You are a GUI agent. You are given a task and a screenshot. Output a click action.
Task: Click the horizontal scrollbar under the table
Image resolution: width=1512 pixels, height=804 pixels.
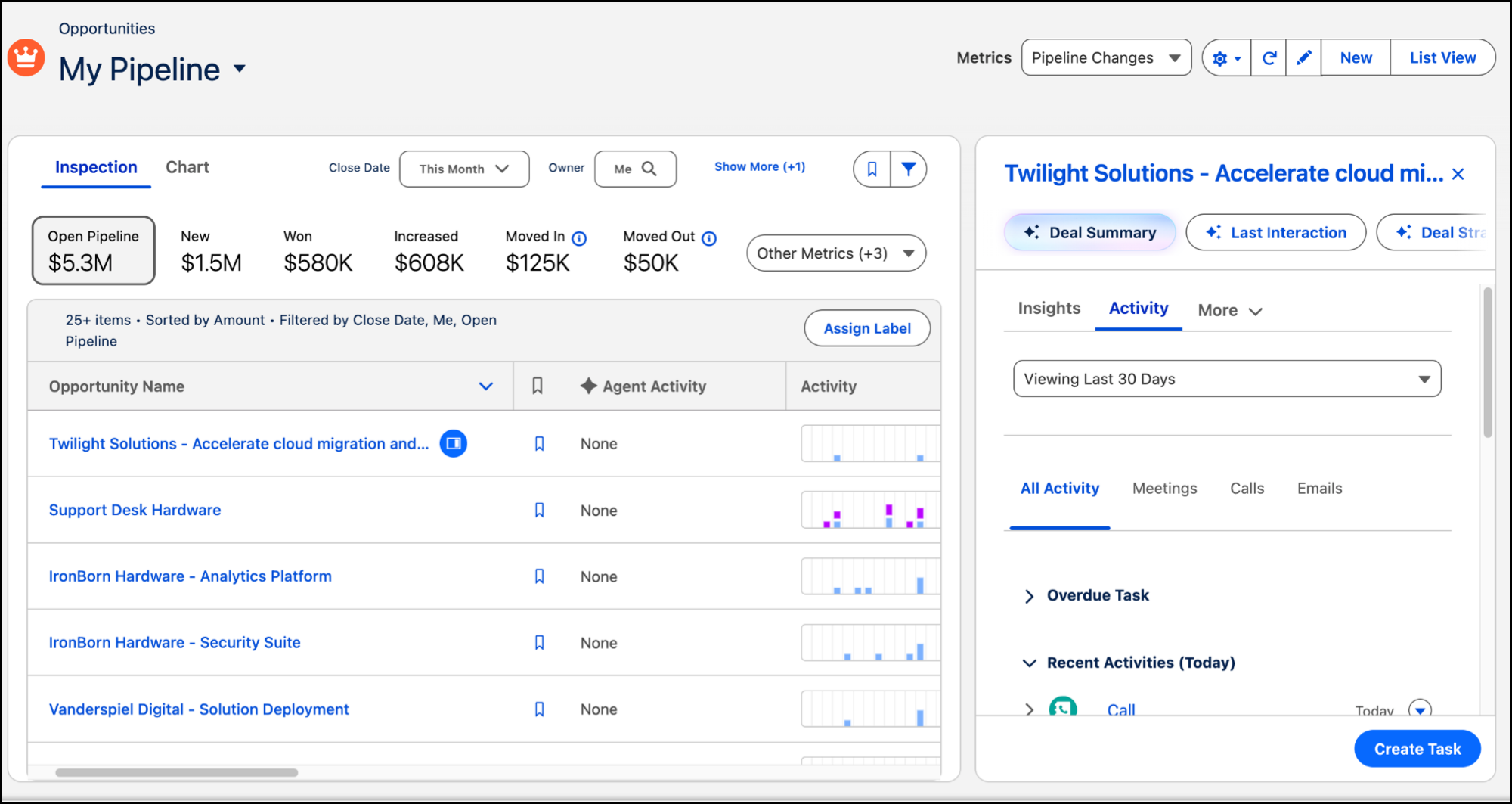(177, 772)
